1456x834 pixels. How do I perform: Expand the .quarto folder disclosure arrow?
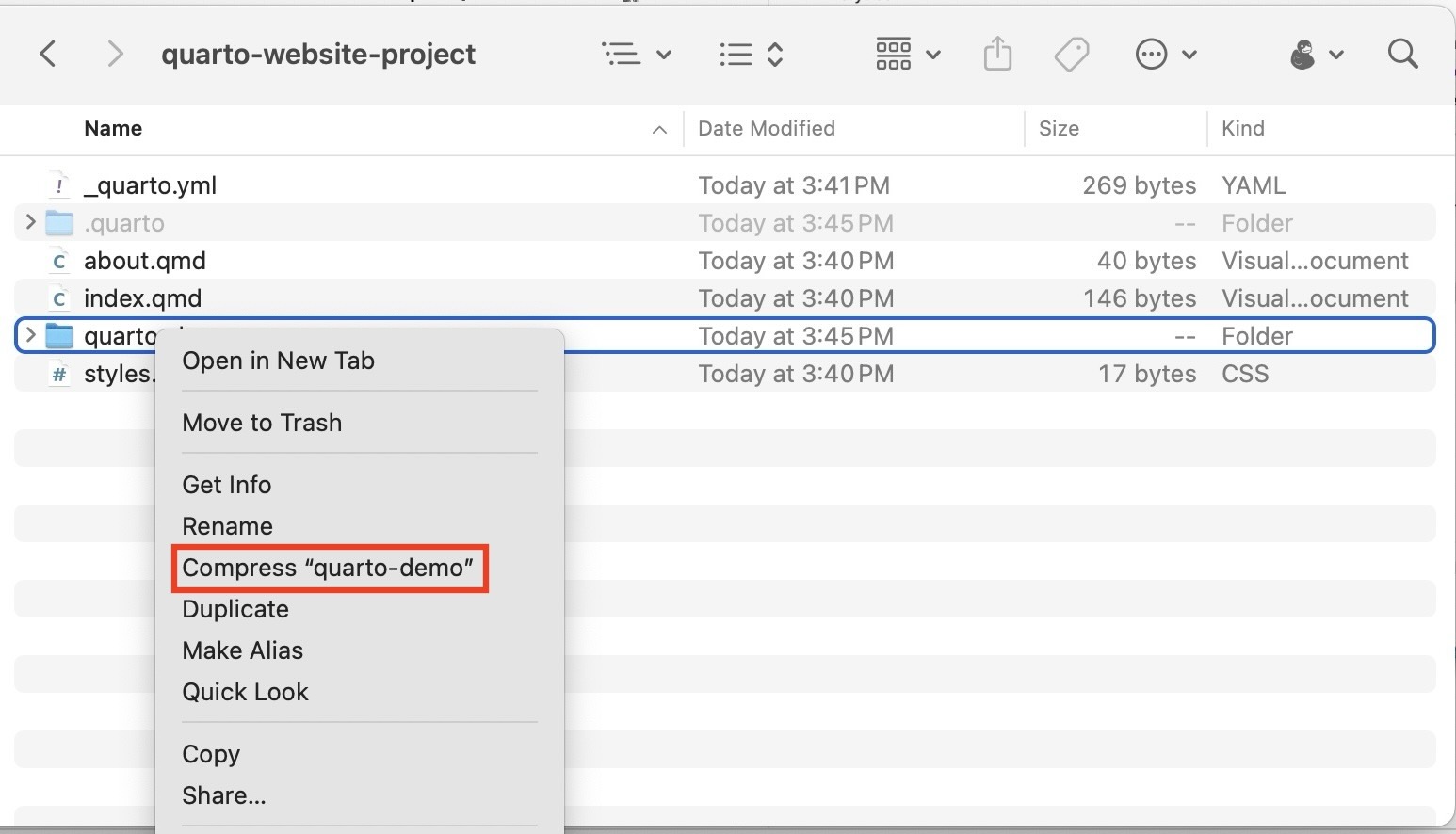pyautogui.click(x=30, y=223)
